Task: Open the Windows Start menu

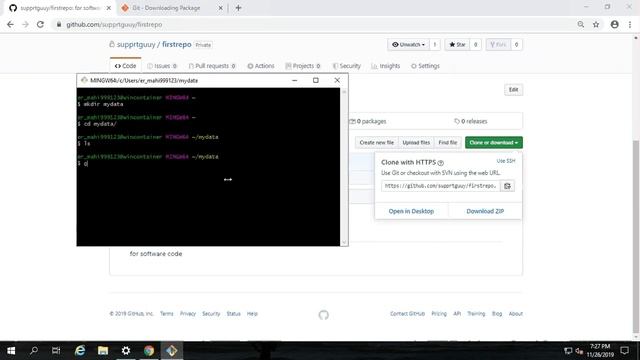Action: (x=11, y=351)
